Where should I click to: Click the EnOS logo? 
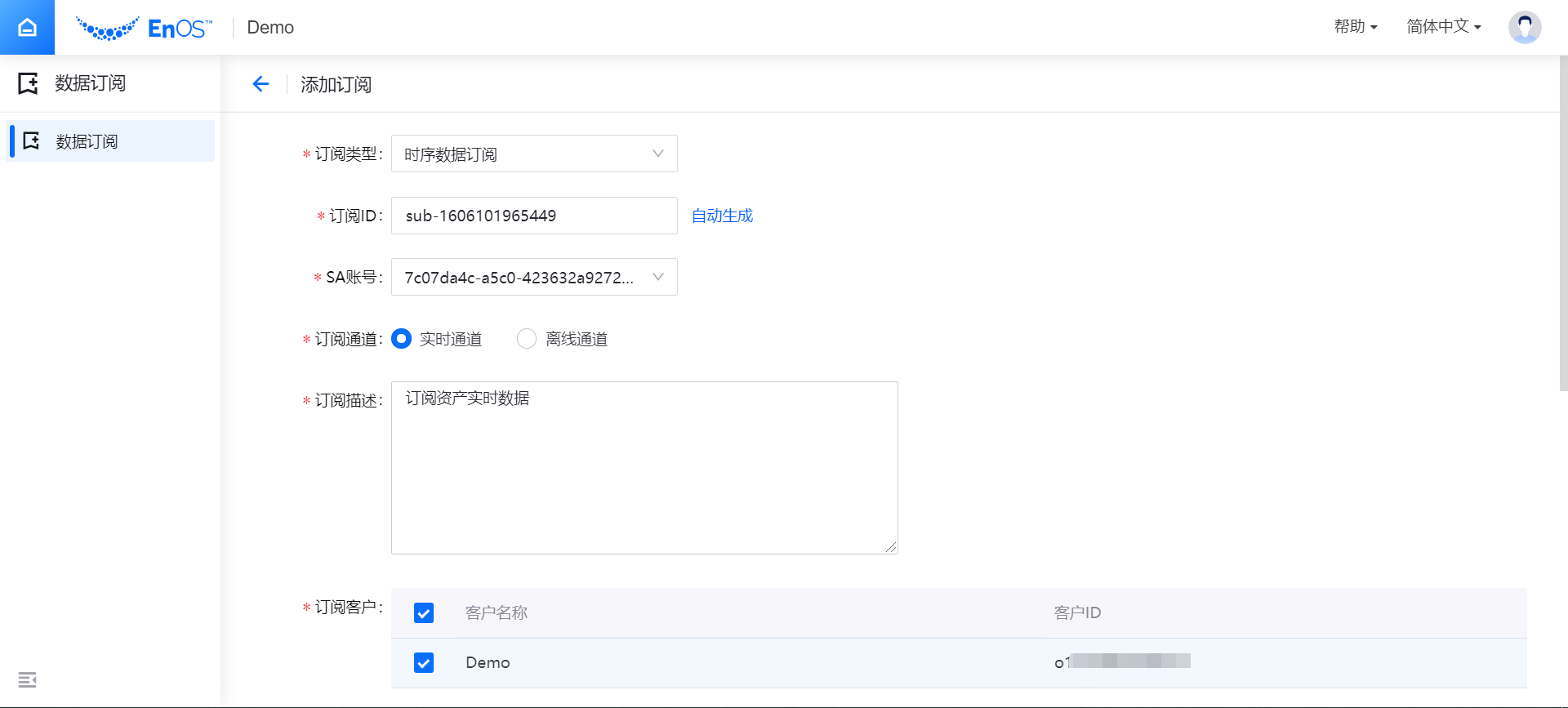(144, 29)
